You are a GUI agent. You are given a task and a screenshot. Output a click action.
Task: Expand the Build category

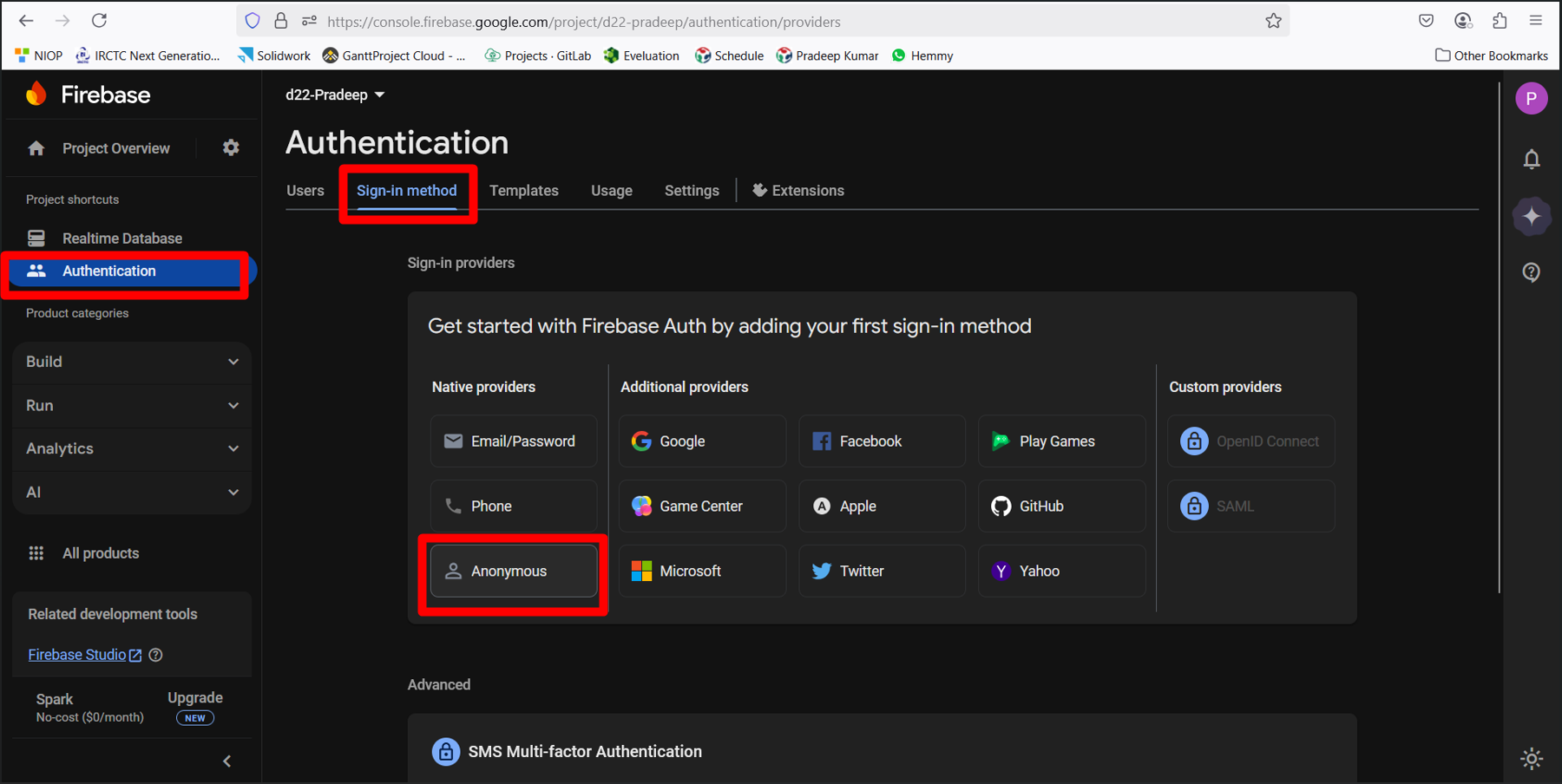coord(132,362)
